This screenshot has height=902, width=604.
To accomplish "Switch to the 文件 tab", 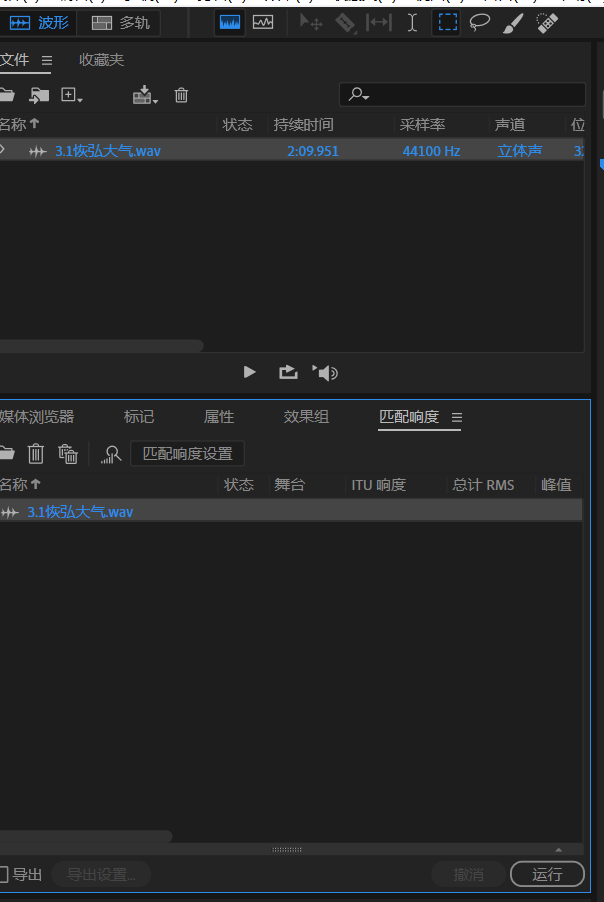I will (x=14, y=60).
